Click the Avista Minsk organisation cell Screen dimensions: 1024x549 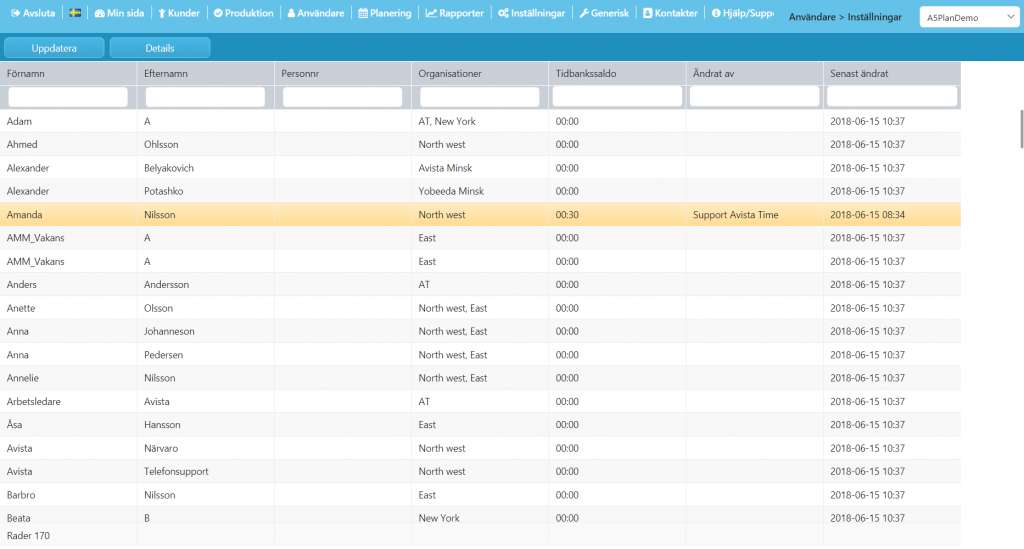pos(445,168)
